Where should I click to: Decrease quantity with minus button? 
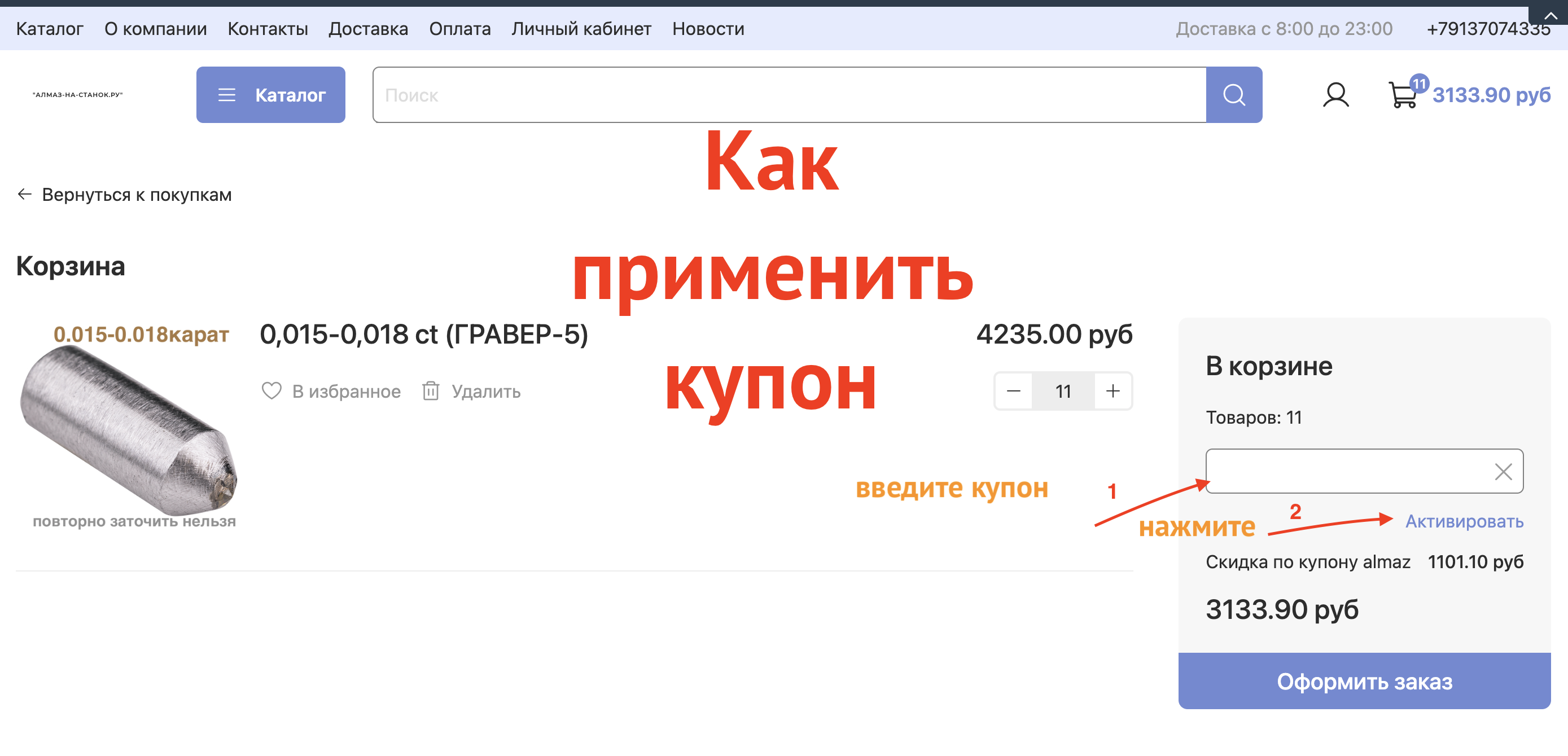click(1013, 391)
